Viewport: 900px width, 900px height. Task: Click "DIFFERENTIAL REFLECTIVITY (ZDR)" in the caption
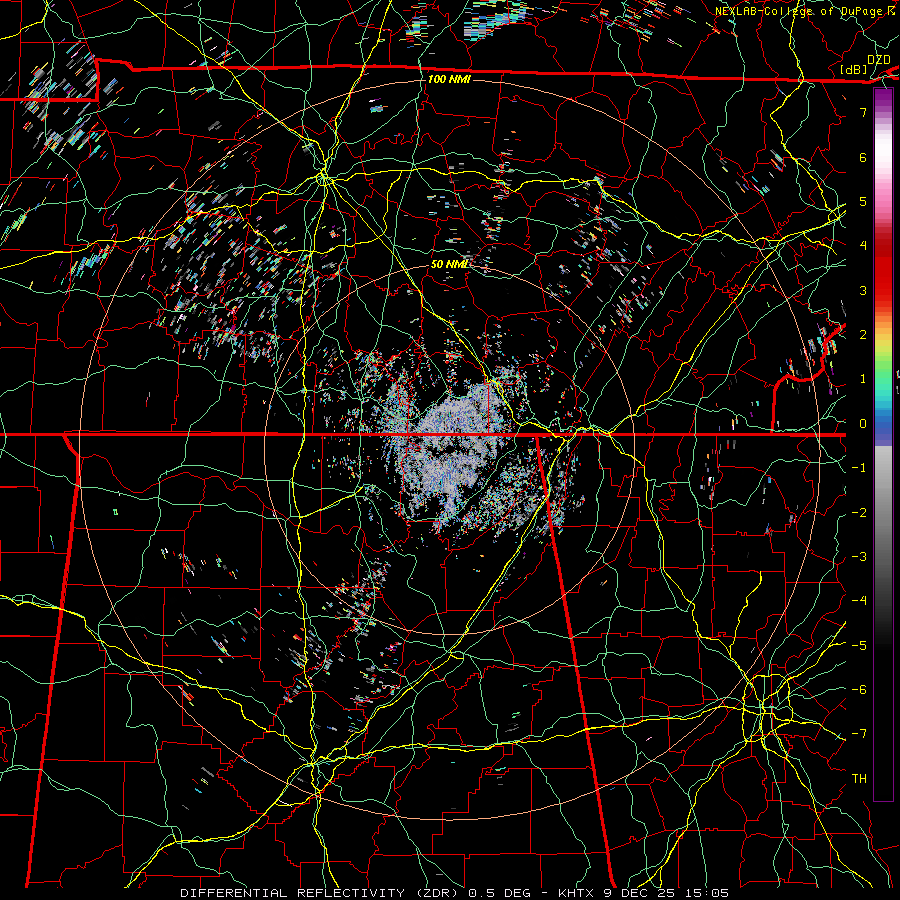[320, 893]
